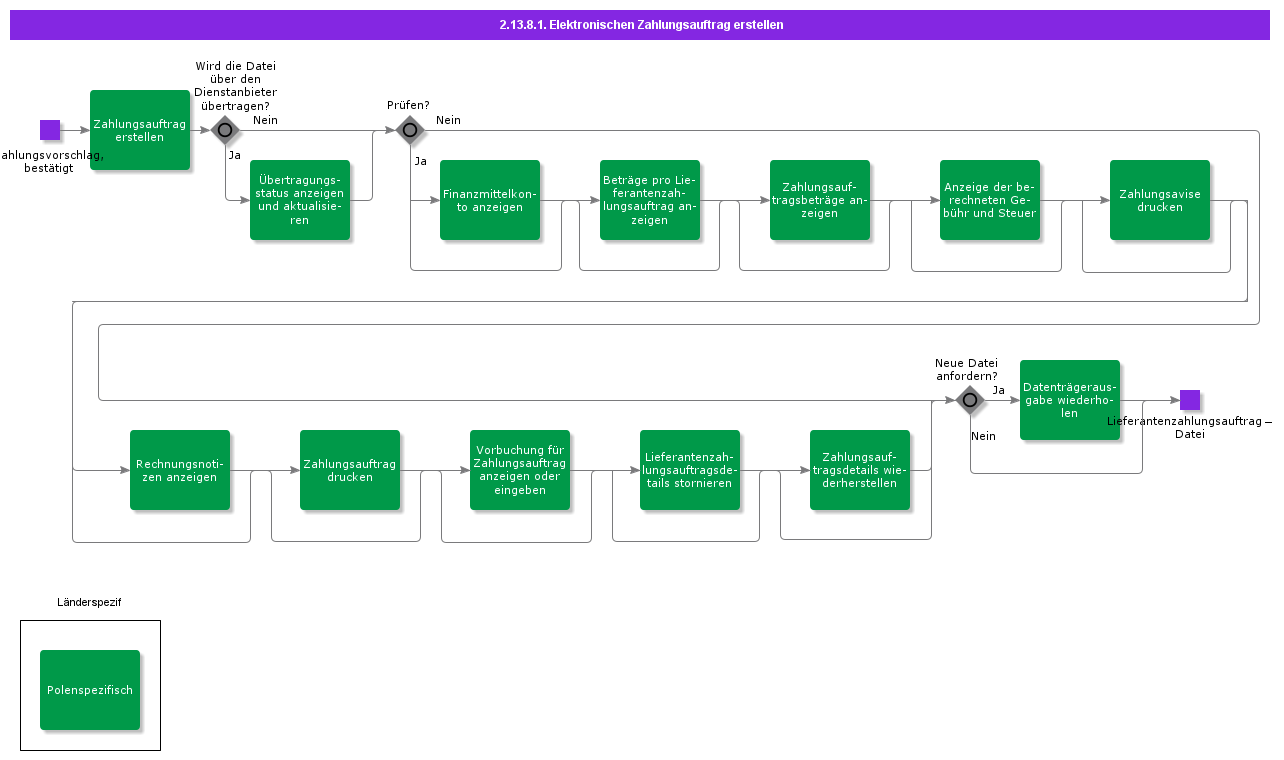Select the 'Wird die Datei über den Dienstanbieter übertragen?' gateway
Image resolution: width=1284 pixels, height=760 pixels.
click(x=225, y=130)
